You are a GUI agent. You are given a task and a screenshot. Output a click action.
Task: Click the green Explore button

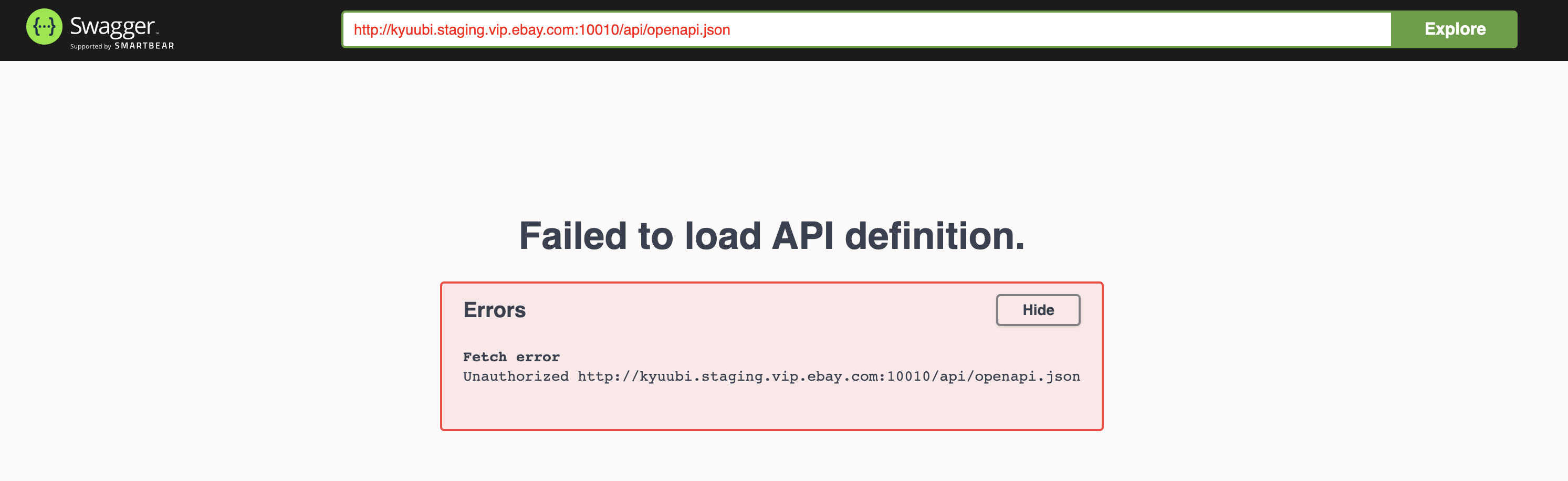tap(1454, 29)
